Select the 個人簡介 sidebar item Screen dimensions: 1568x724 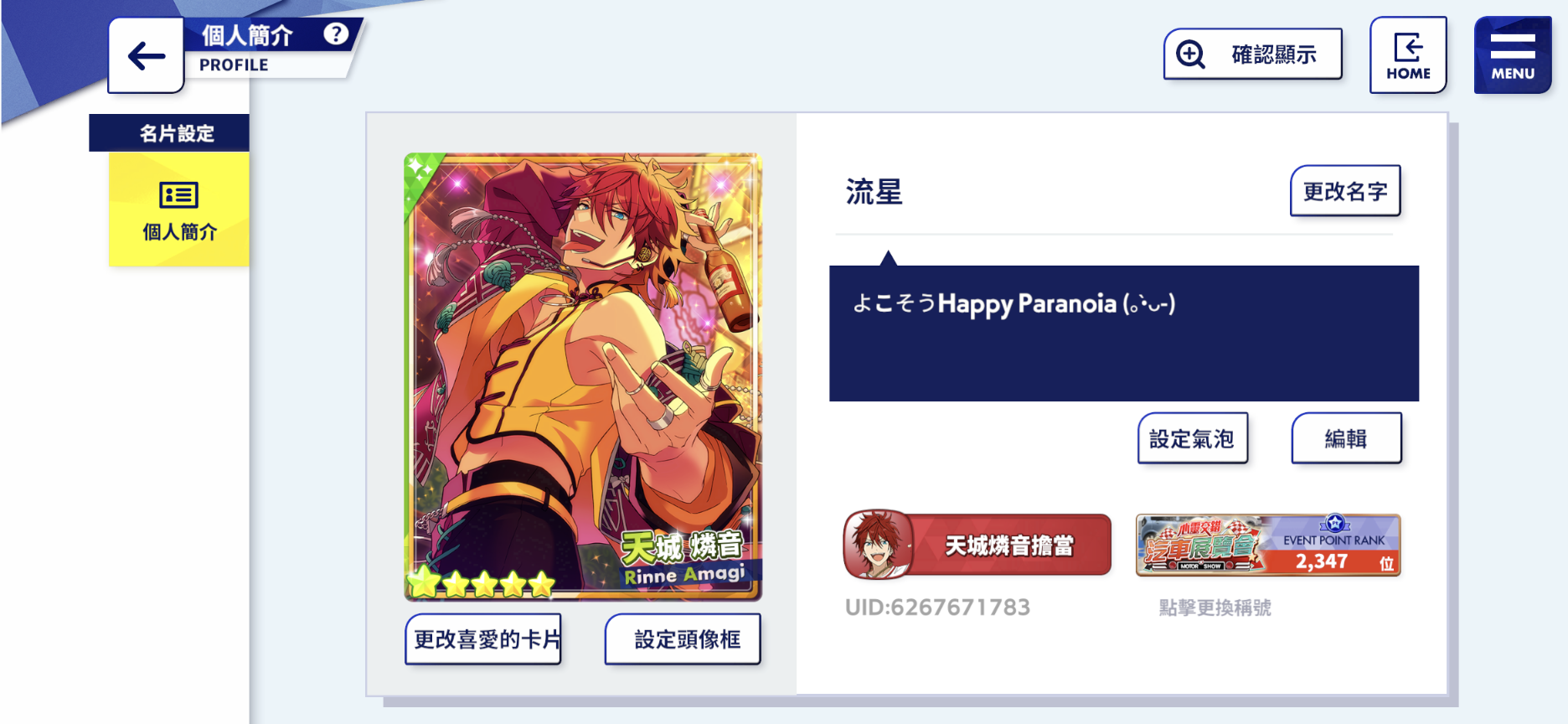point(179,209)
